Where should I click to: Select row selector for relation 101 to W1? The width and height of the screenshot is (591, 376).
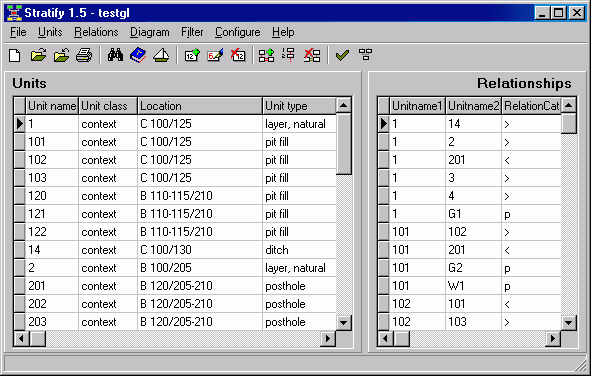(383, 286)
